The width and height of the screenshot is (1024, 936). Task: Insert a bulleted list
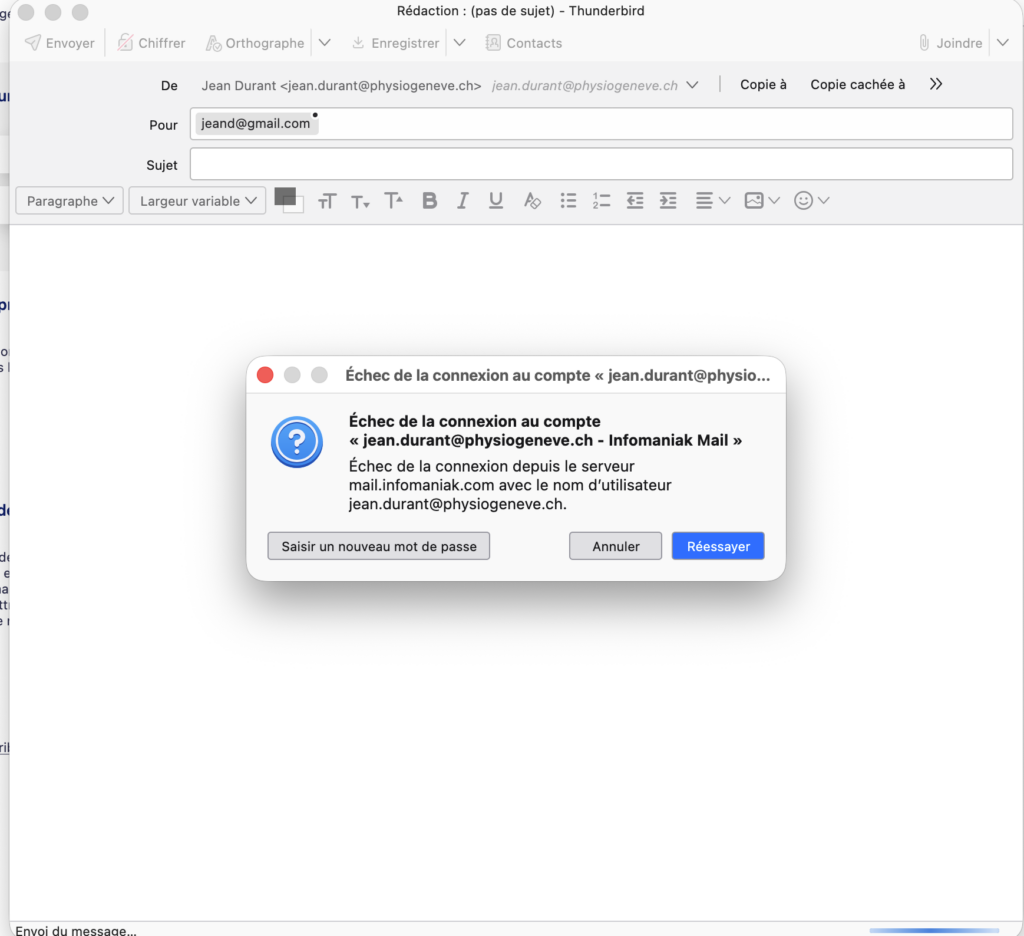(x=568, y=201)
